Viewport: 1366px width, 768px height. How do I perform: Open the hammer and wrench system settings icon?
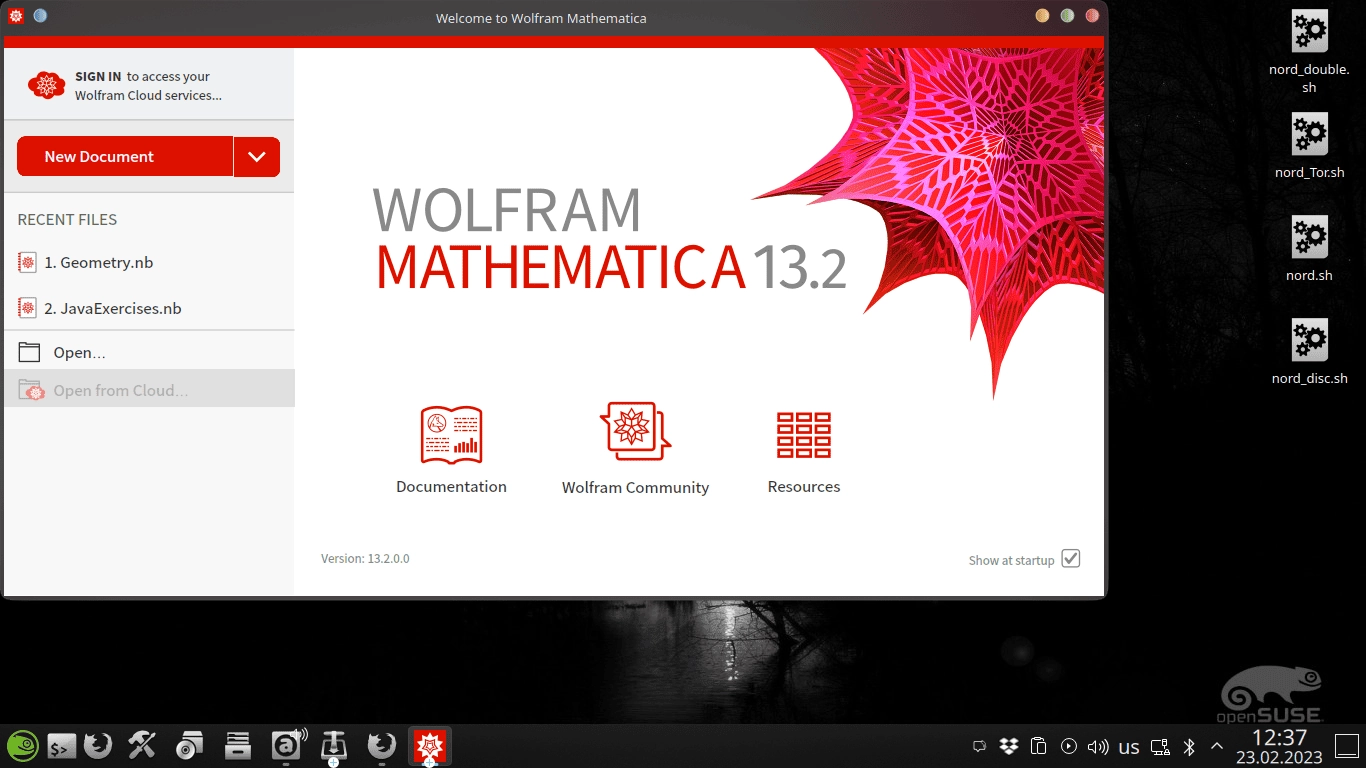[142, 745]
